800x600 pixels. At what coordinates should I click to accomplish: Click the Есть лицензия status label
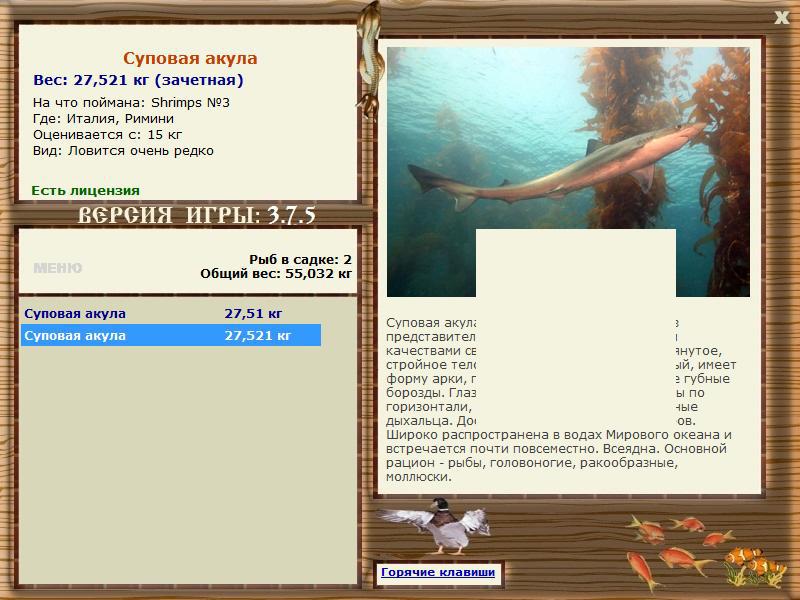(85, 190)
